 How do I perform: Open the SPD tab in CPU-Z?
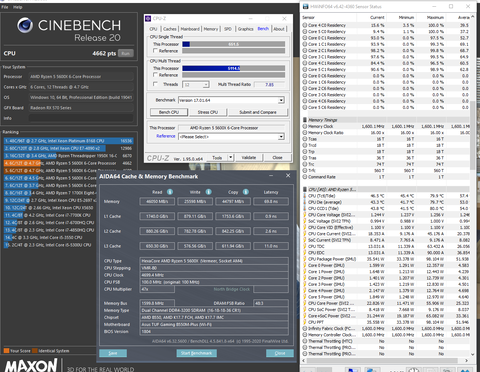click(x=228, y=29)
